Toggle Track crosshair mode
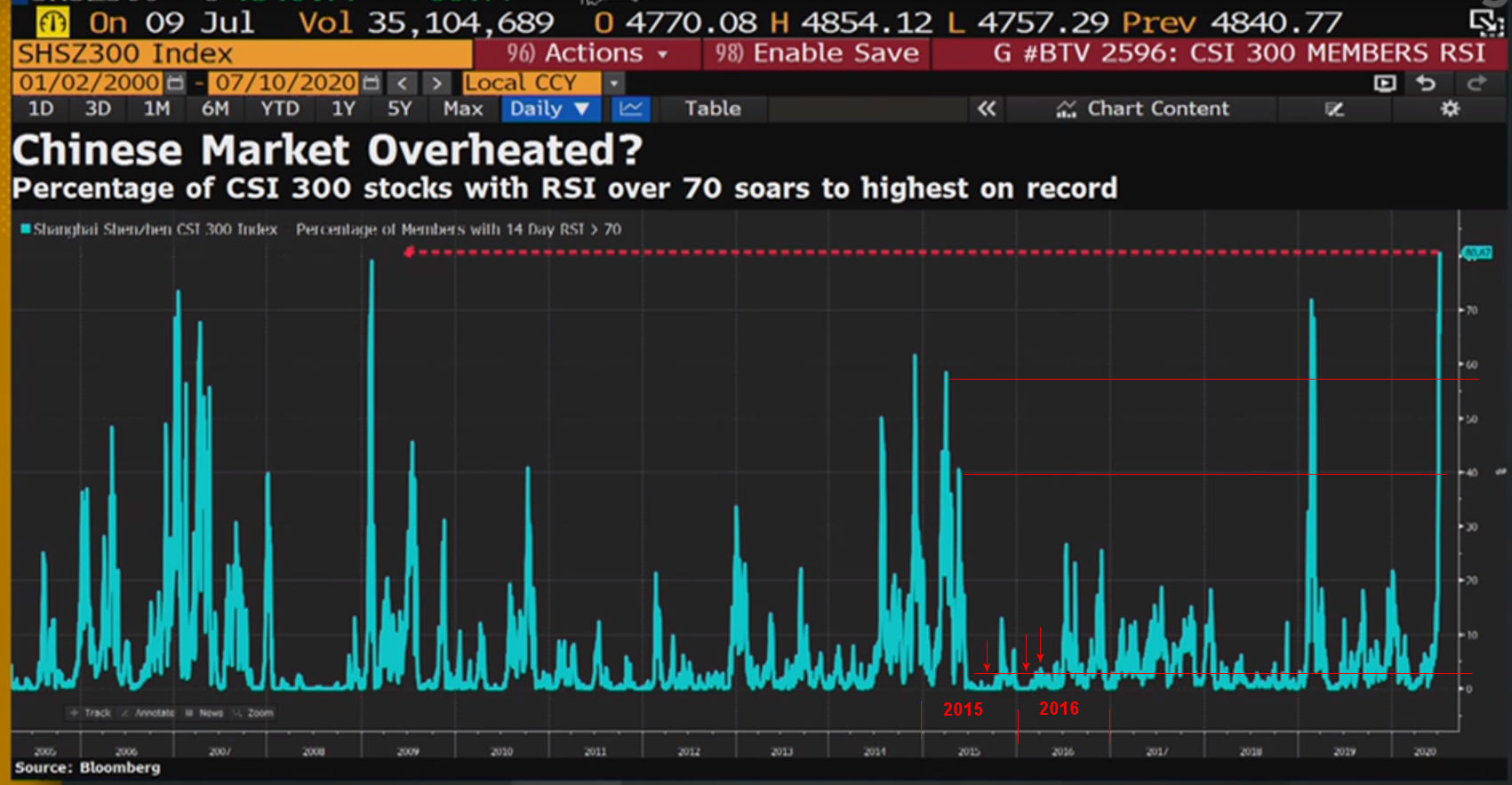 point(91,713)
